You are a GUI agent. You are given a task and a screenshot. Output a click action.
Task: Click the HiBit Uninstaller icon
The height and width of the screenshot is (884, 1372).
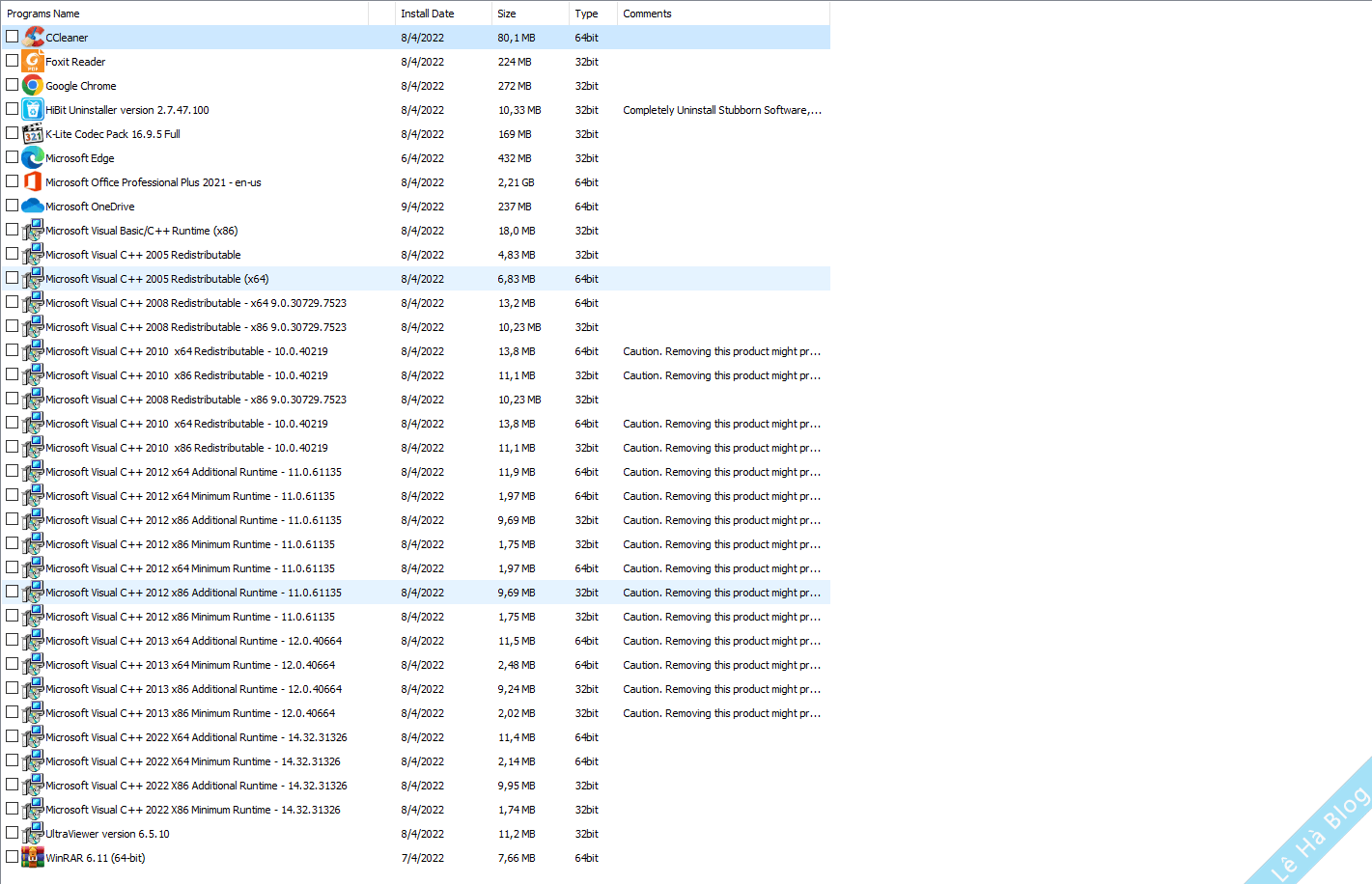(34, 109)
